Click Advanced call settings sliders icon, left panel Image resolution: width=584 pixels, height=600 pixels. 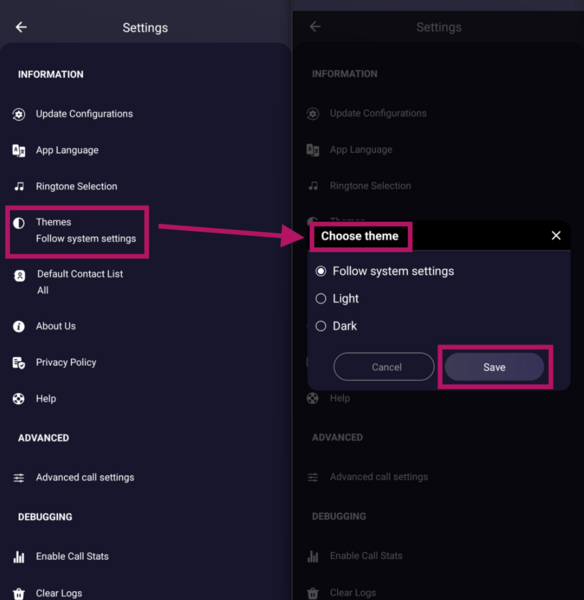click(x=19, y=478)
